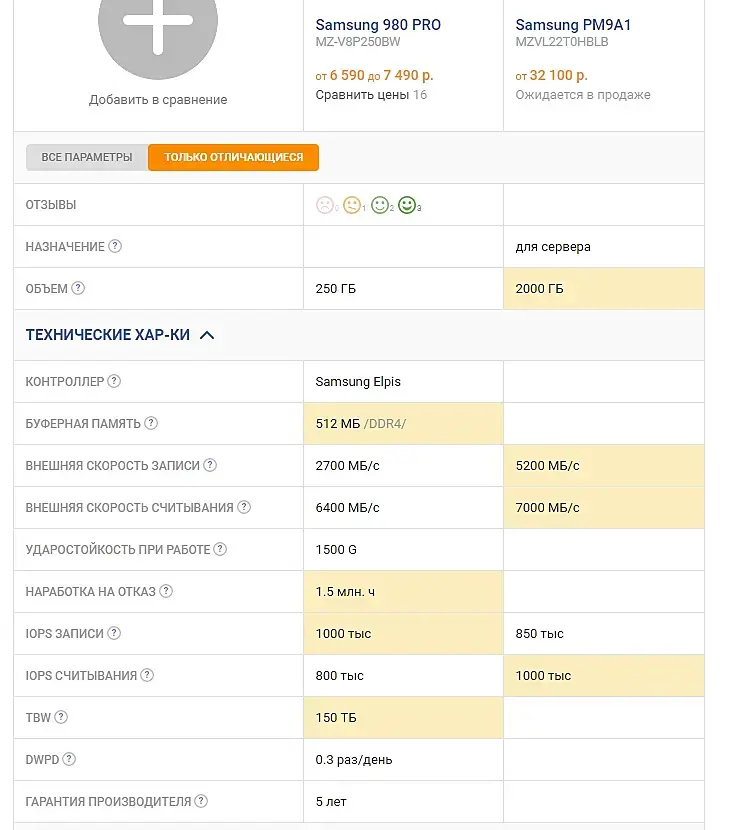Select the 2700 МБ/с write speed value
734x830 pixels.
click(x=347, y=466)
